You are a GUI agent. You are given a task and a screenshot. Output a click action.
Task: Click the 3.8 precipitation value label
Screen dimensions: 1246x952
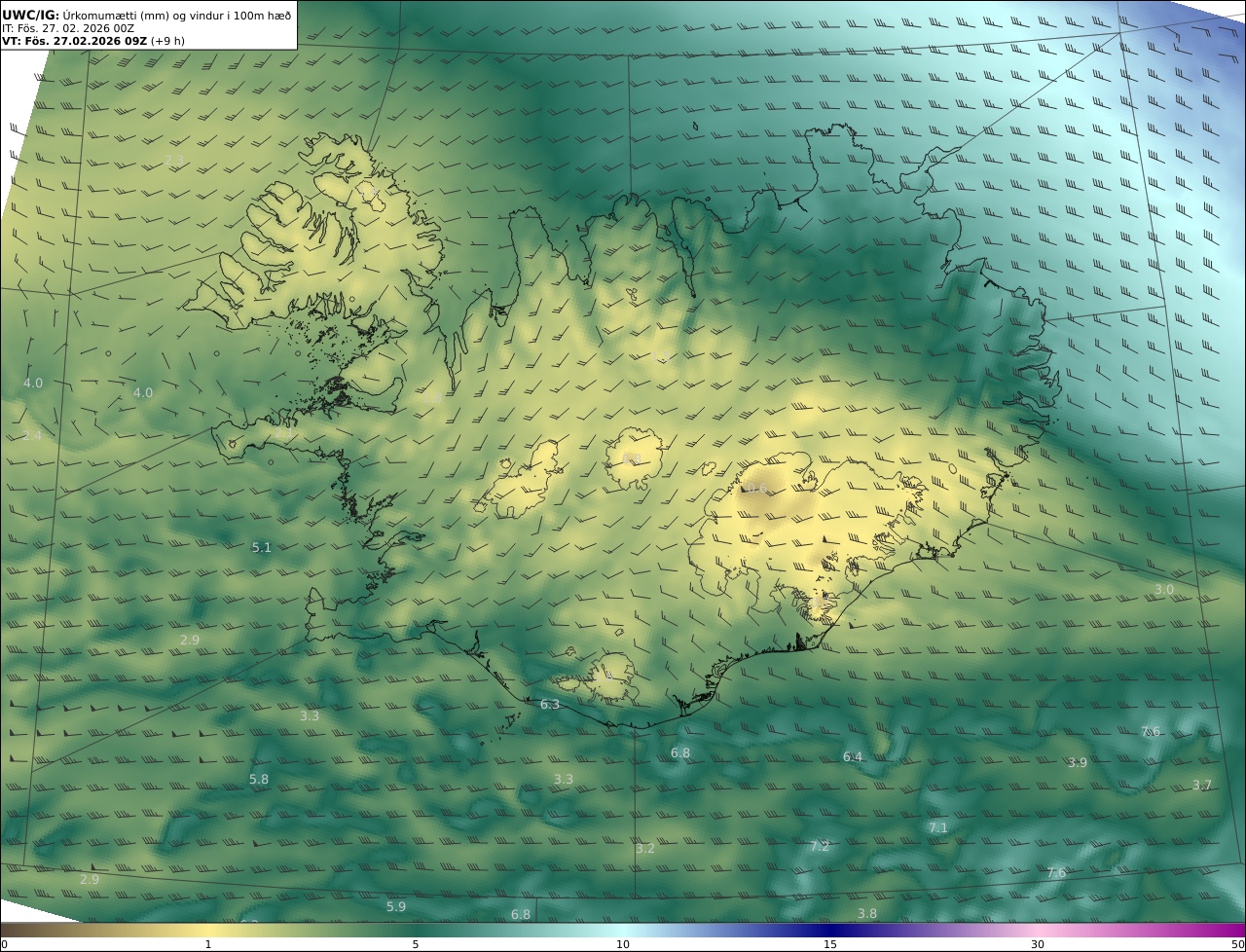pos(867,914)
